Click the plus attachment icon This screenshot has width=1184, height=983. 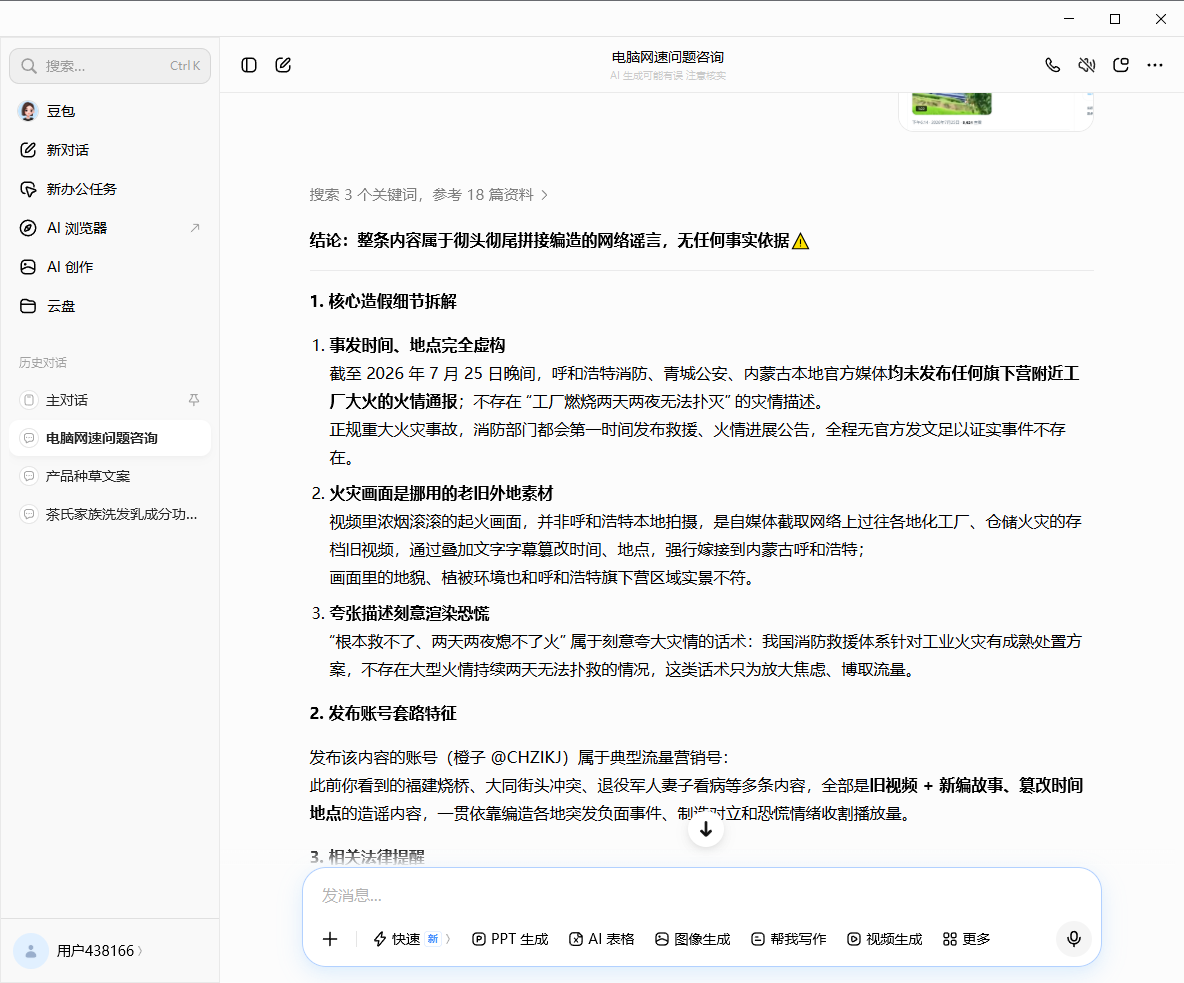click(x=330, y=939)
